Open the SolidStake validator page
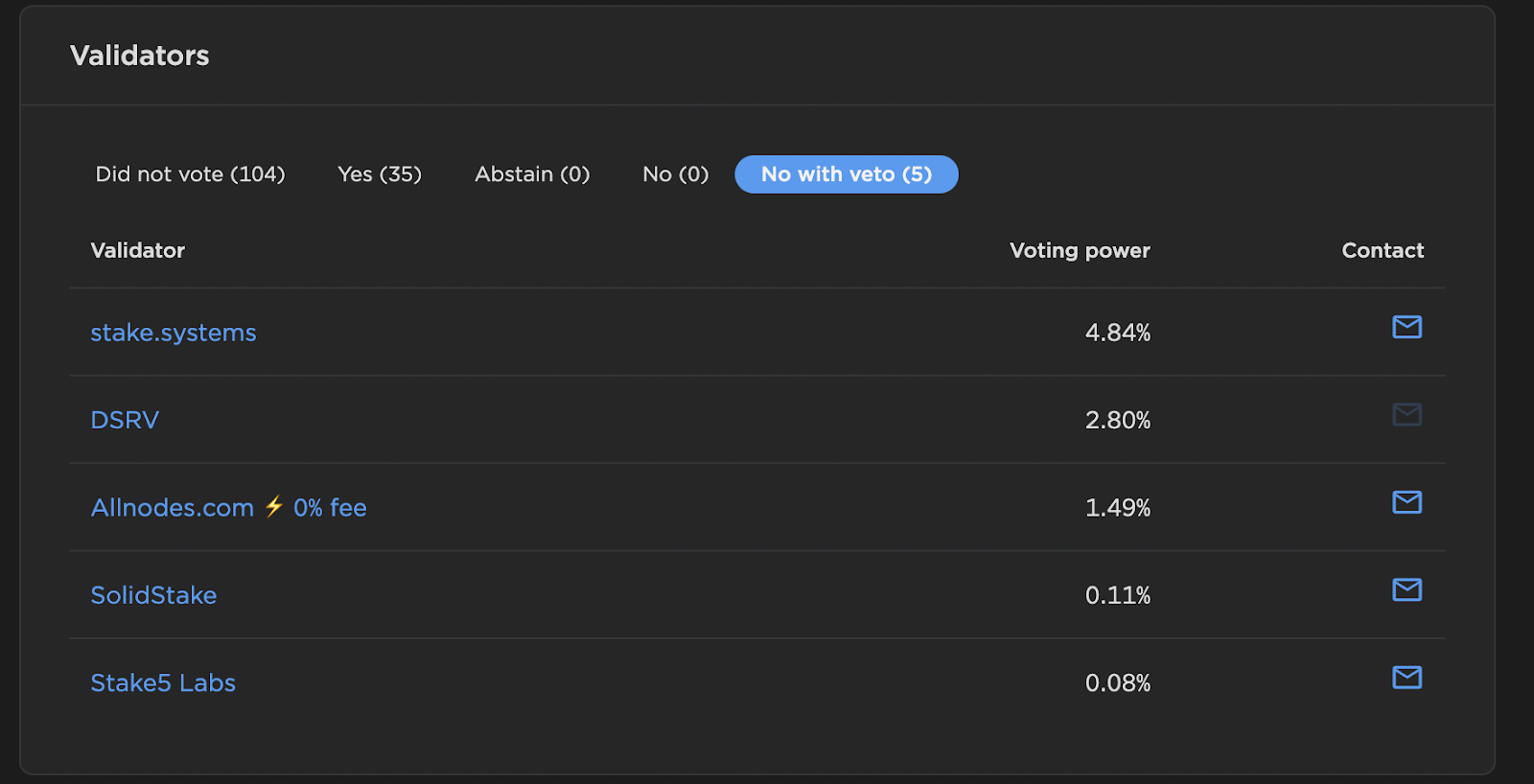Screen dimensions: 1534x784 pos(153,595)
